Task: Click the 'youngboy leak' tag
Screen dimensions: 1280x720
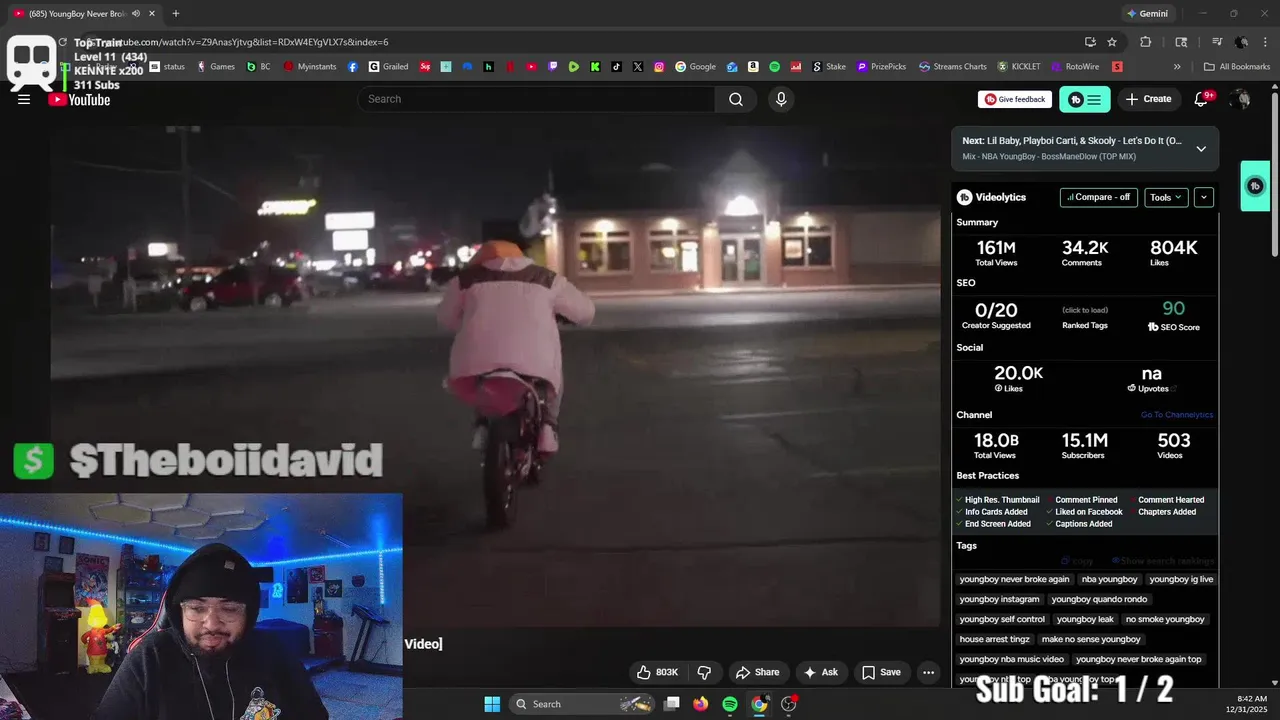Action: click(1085, 619)
